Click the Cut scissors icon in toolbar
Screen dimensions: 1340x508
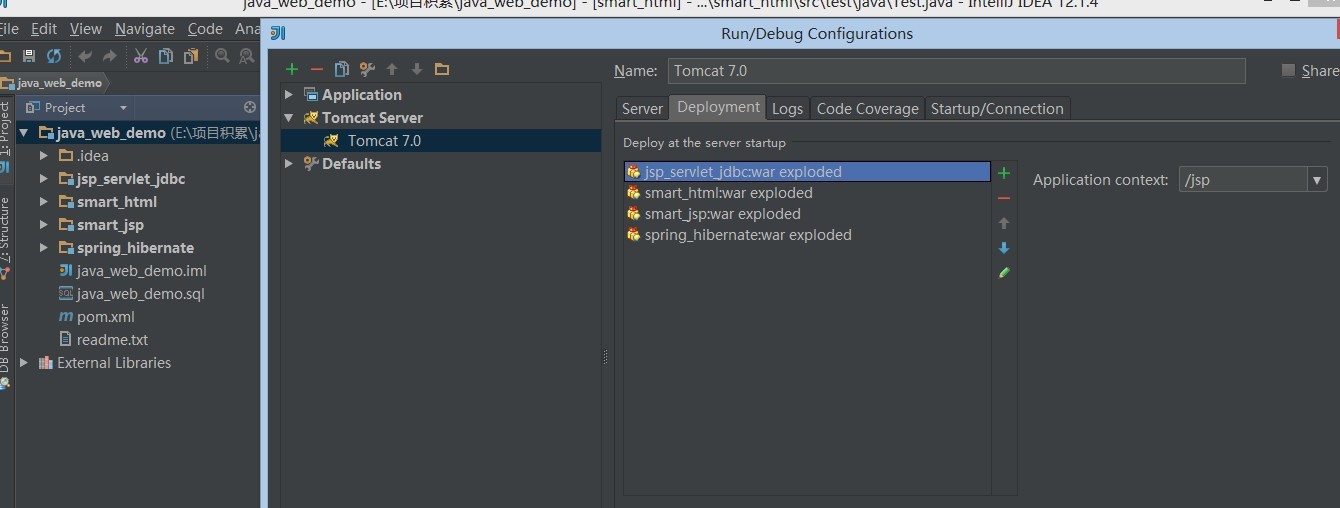[x=141, y=56]
